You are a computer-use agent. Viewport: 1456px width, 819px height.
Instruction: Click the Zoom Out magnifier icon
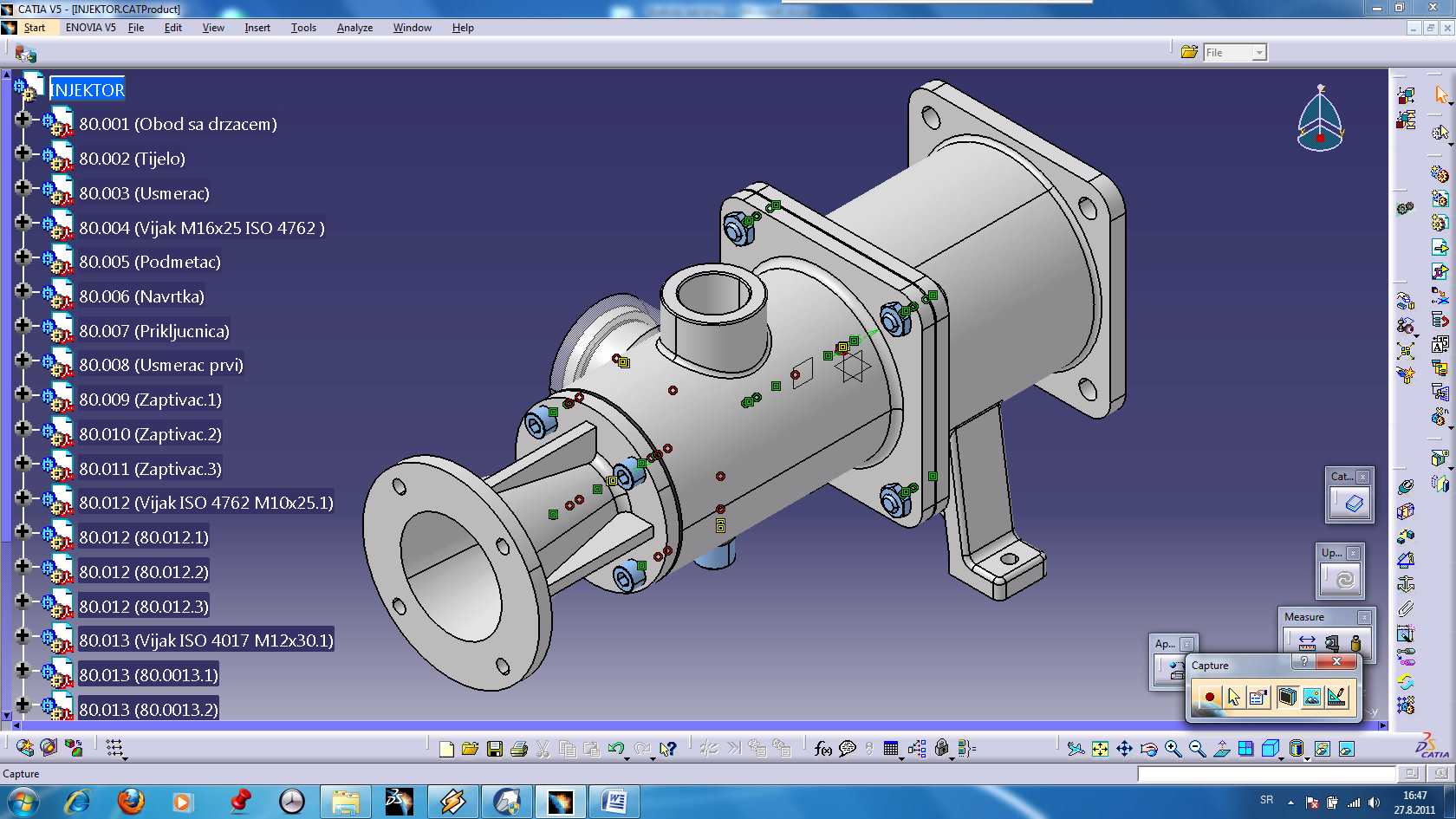pyautogui.click(x=1197, y=749)
